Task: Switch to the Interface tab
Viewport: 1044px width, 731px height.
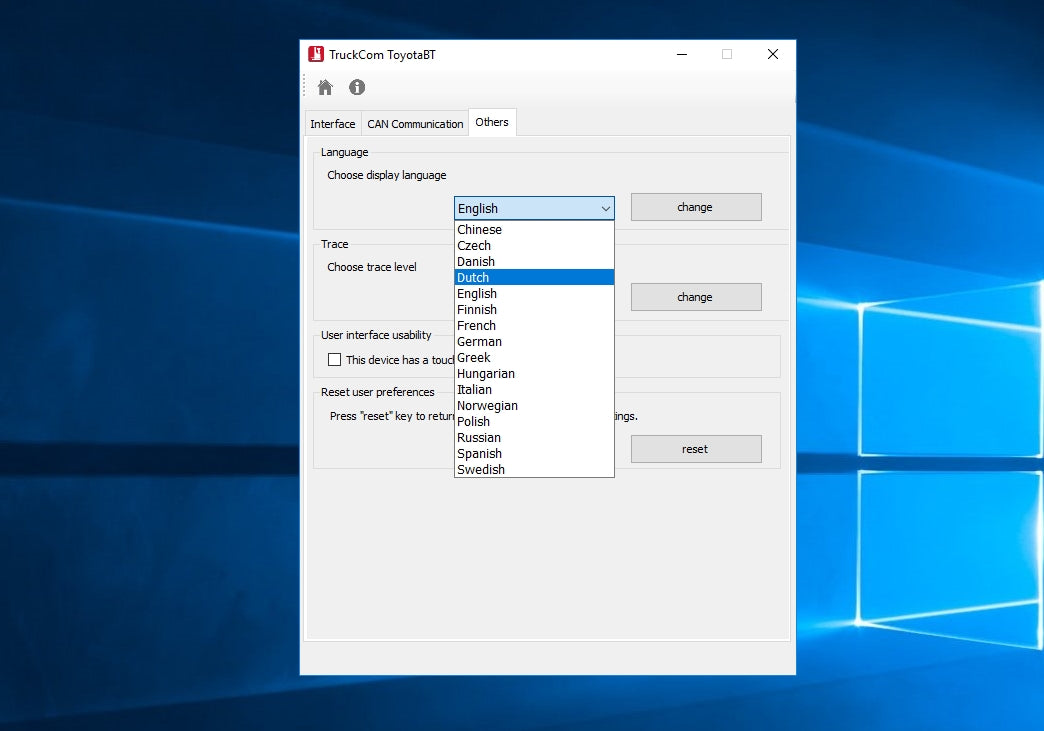Action: tap(333, 124)
